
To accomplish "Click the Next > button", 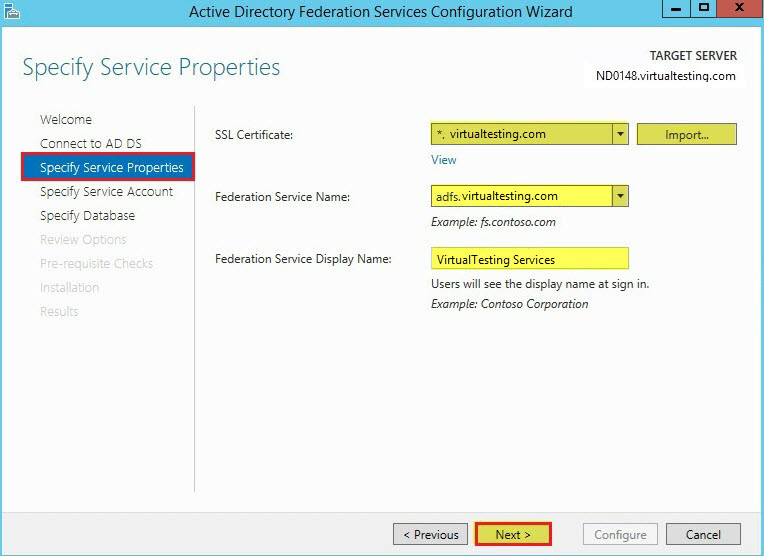I will (x=513, y=535).
